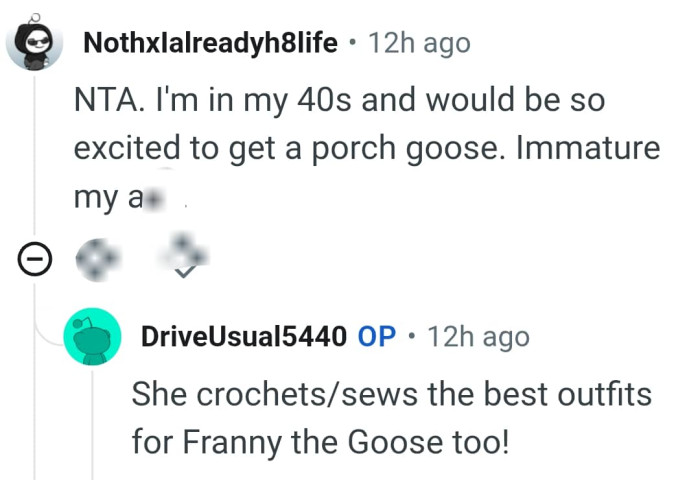Open the top comment's 12h ago timestamp
Screen dimensions: 700x480
418,43
